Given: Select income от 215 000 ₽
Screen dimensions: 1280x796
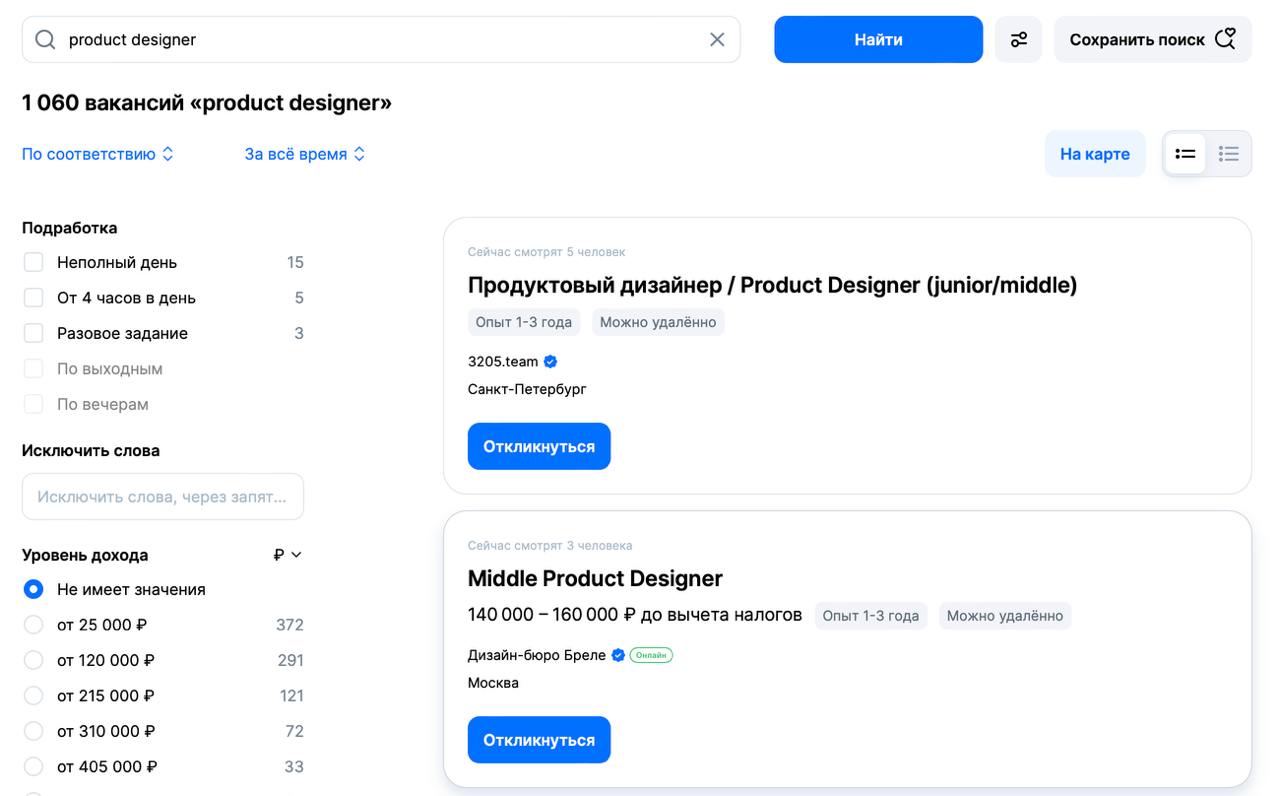Looking at the screenshot, I should (x=34, y=696).
